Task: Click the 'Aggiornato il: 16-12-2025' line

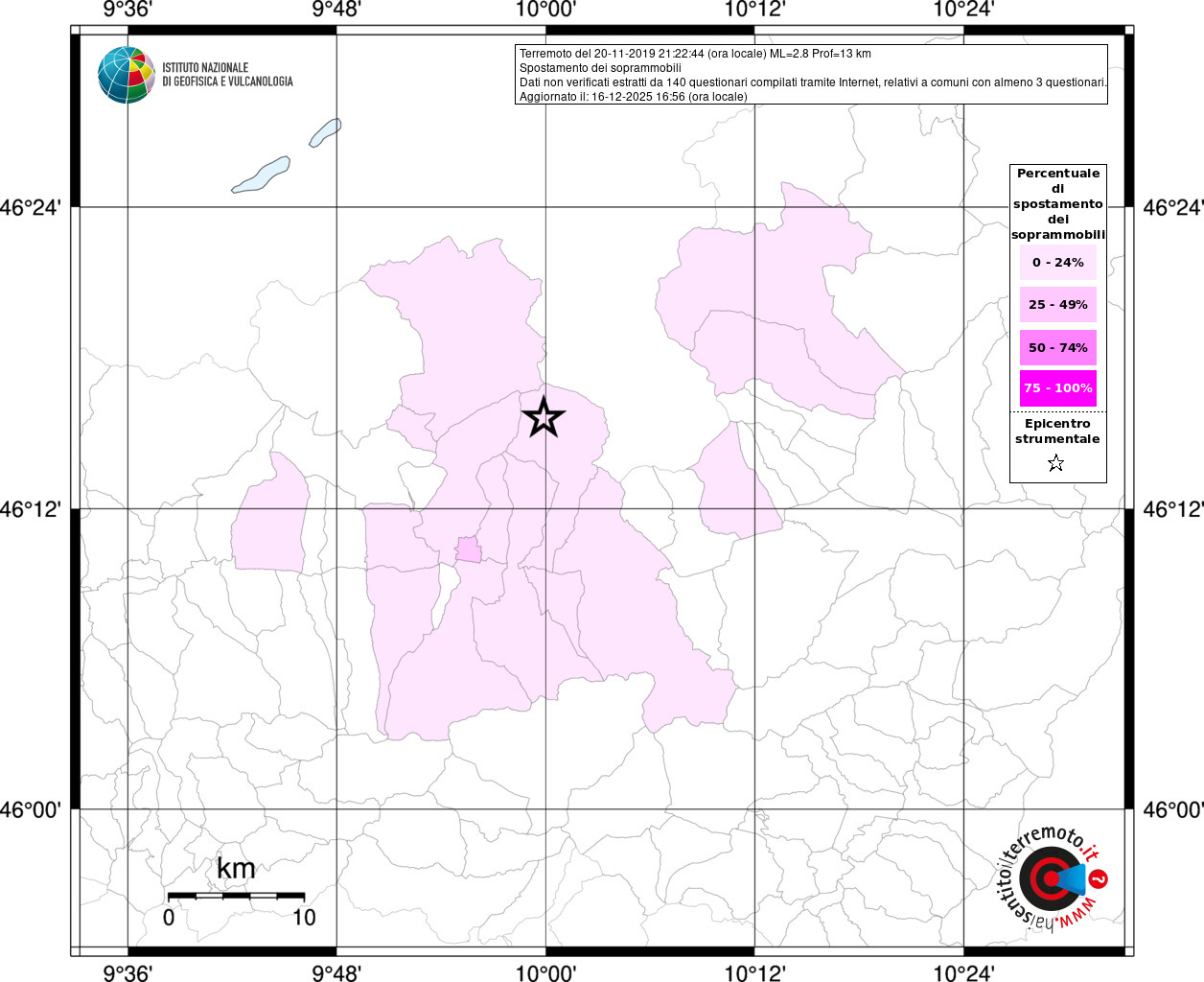Action: click(x=633, y=97)
